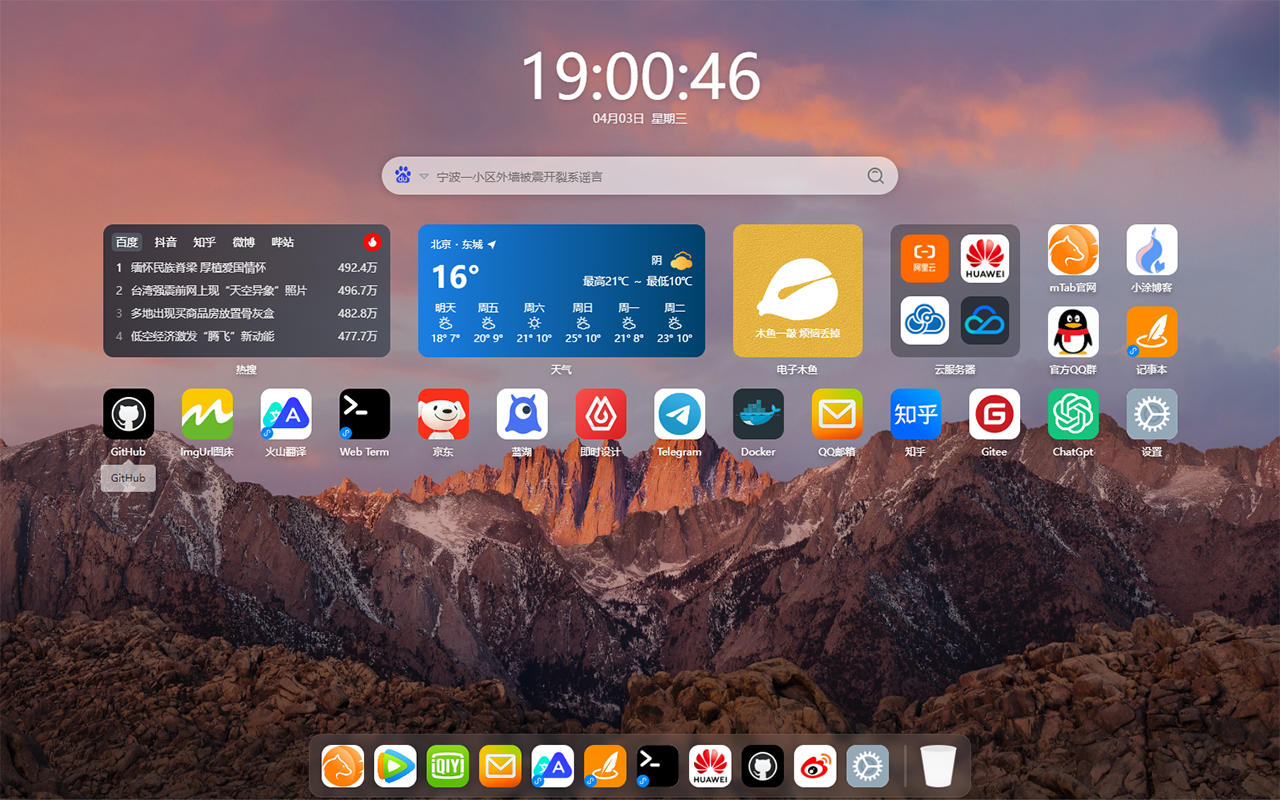Expand the search engine dropdown arrow
Image resolution: width=1280 pixels, height=800 pixels.
point(424,176)
